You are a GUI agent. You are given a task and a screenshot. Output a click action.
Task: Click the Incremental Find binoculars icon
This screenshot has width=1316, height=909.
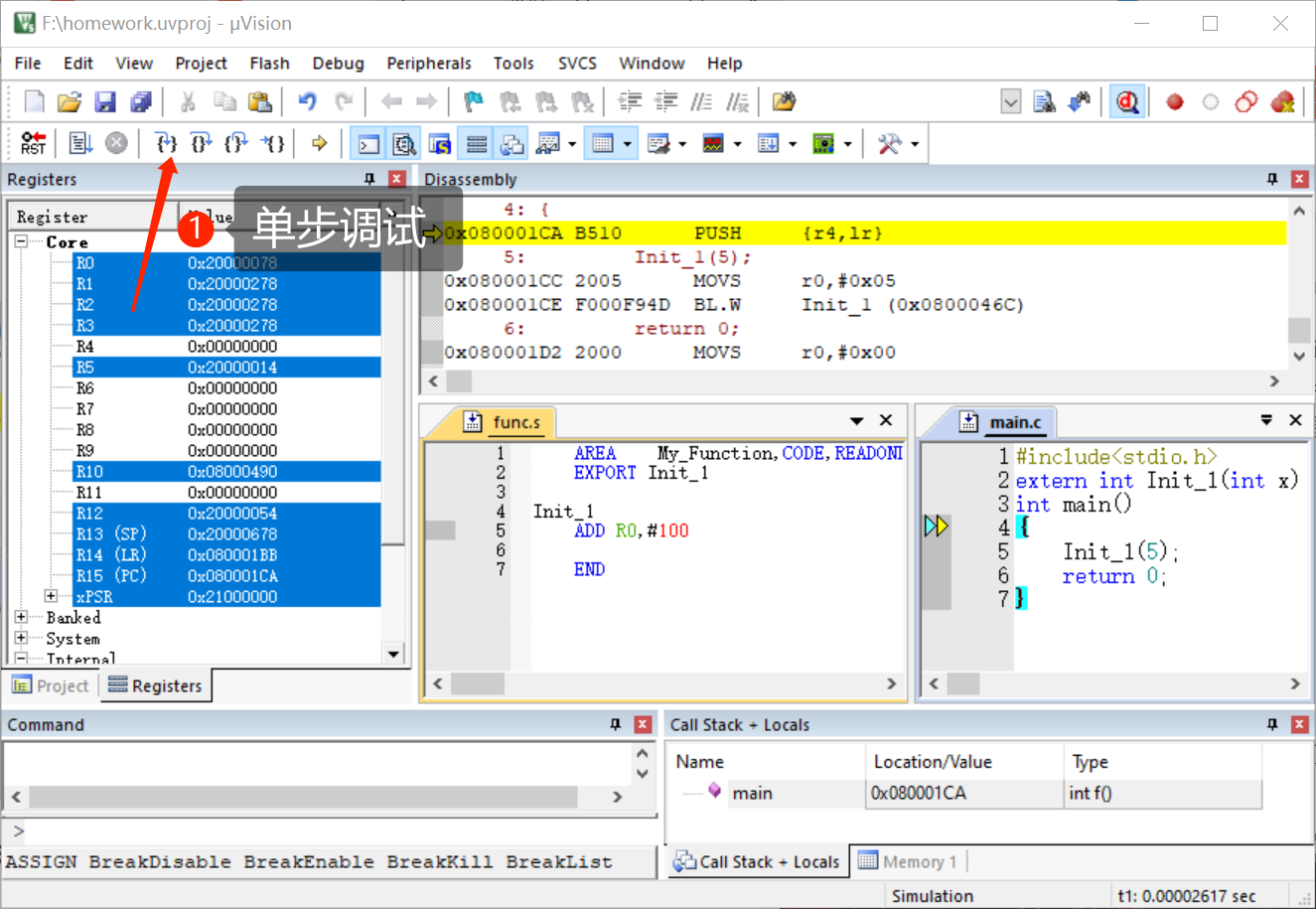pos(1080,101)
